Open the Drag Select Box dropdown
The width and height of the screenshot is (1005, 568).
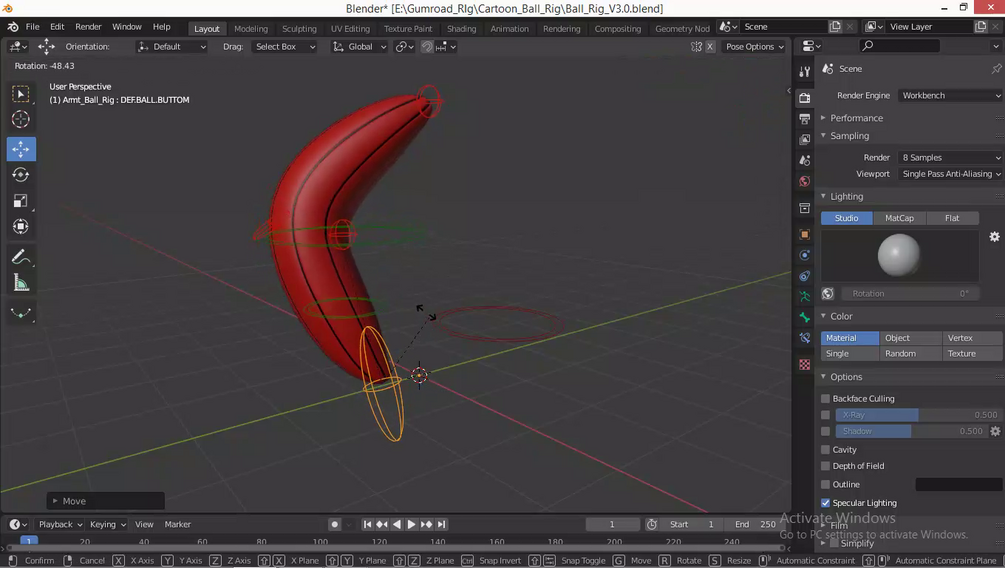pos(285,47)
